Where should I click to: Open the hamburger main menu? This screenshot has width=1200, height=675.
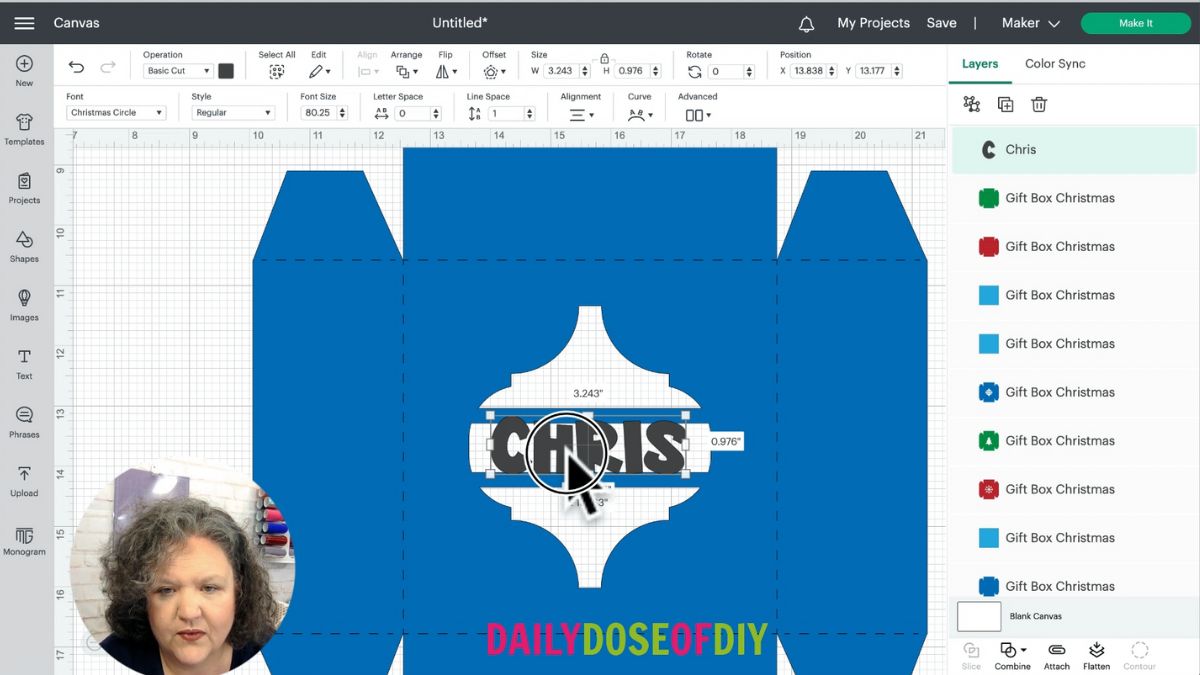click(x=24, y=23)
